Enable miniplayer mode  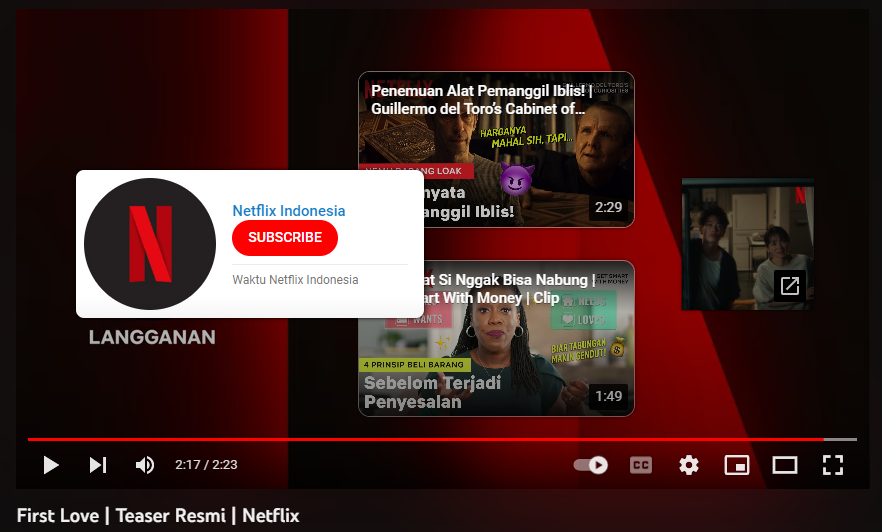(x=737, y=465)
